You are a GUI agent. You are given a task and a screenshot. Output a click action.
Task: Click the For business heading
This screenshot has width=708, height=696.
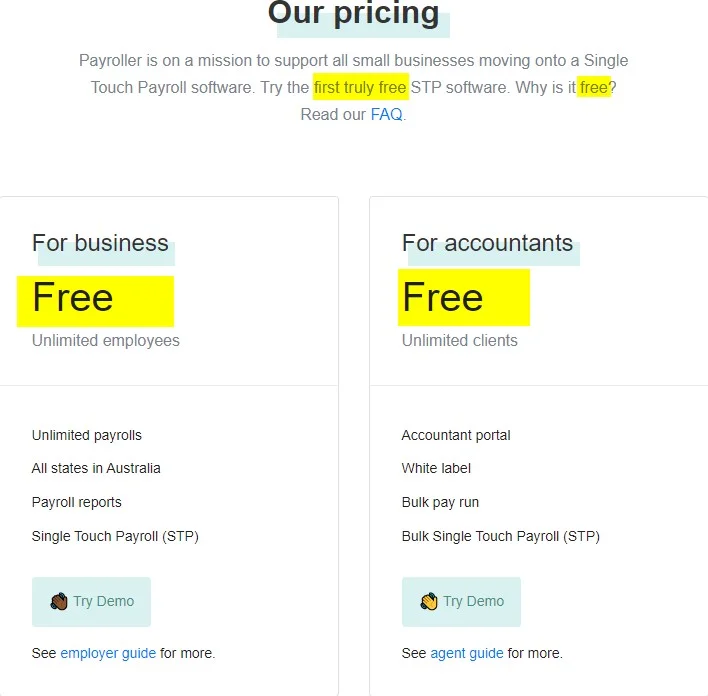pos(100,243)
